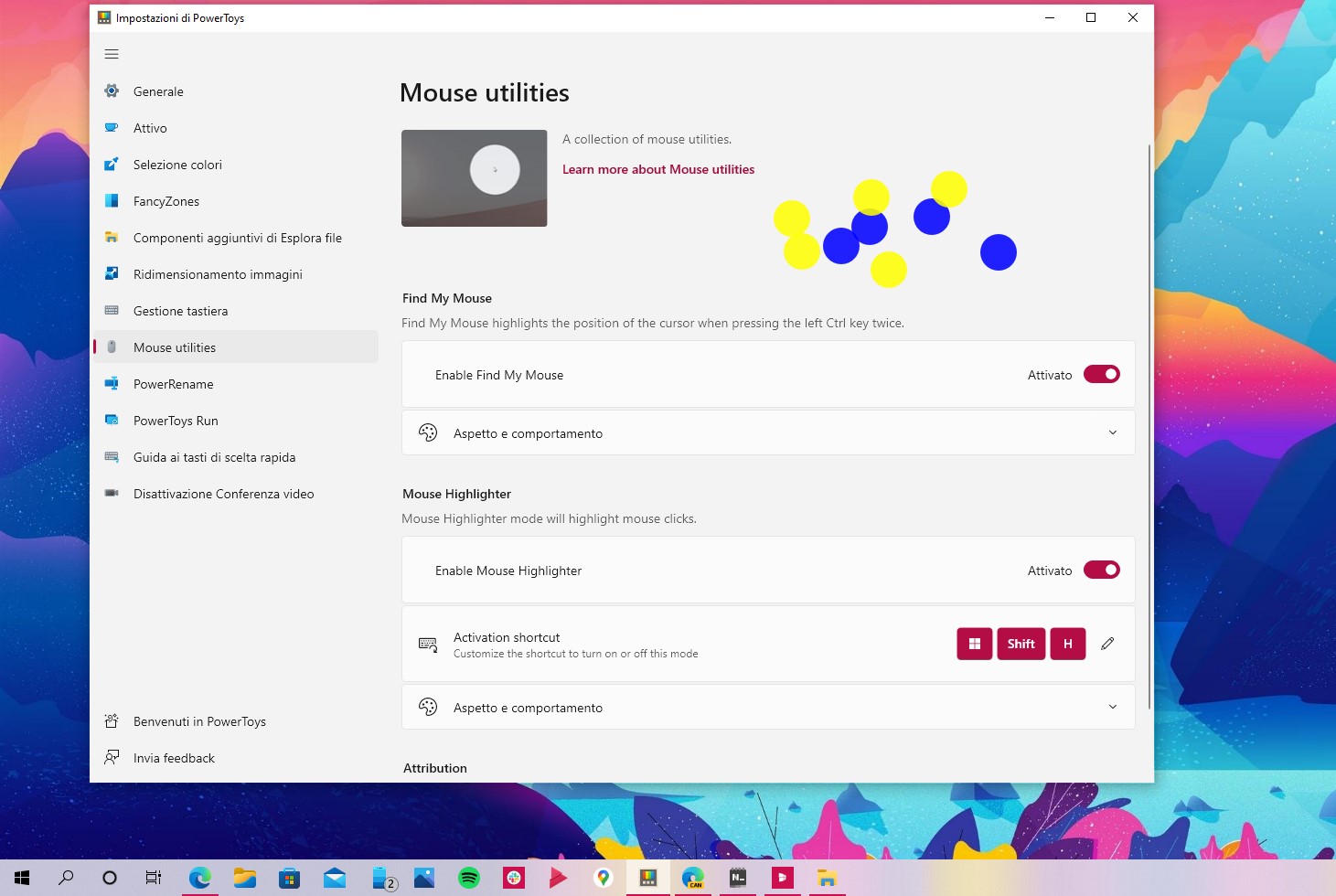Click the H key shortcut button

coord(1068,644)
